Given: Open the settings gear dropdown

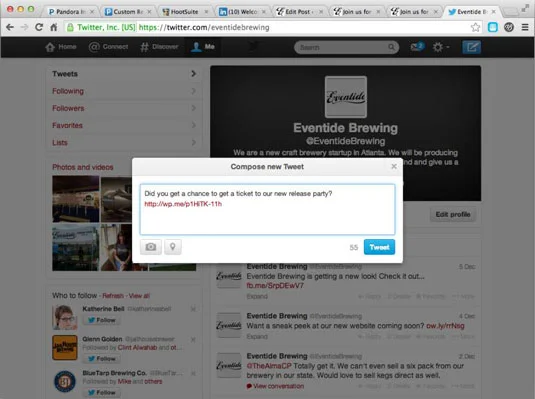Looking at the screenshot, I should point(440,47).
